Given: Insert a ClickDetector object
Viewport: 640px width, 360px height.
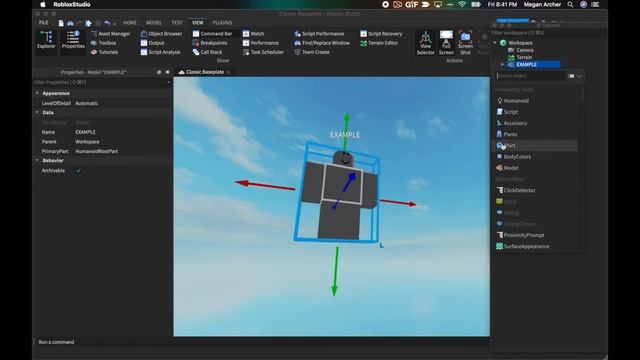Looking at the screenshot, I should click(536, 190).
